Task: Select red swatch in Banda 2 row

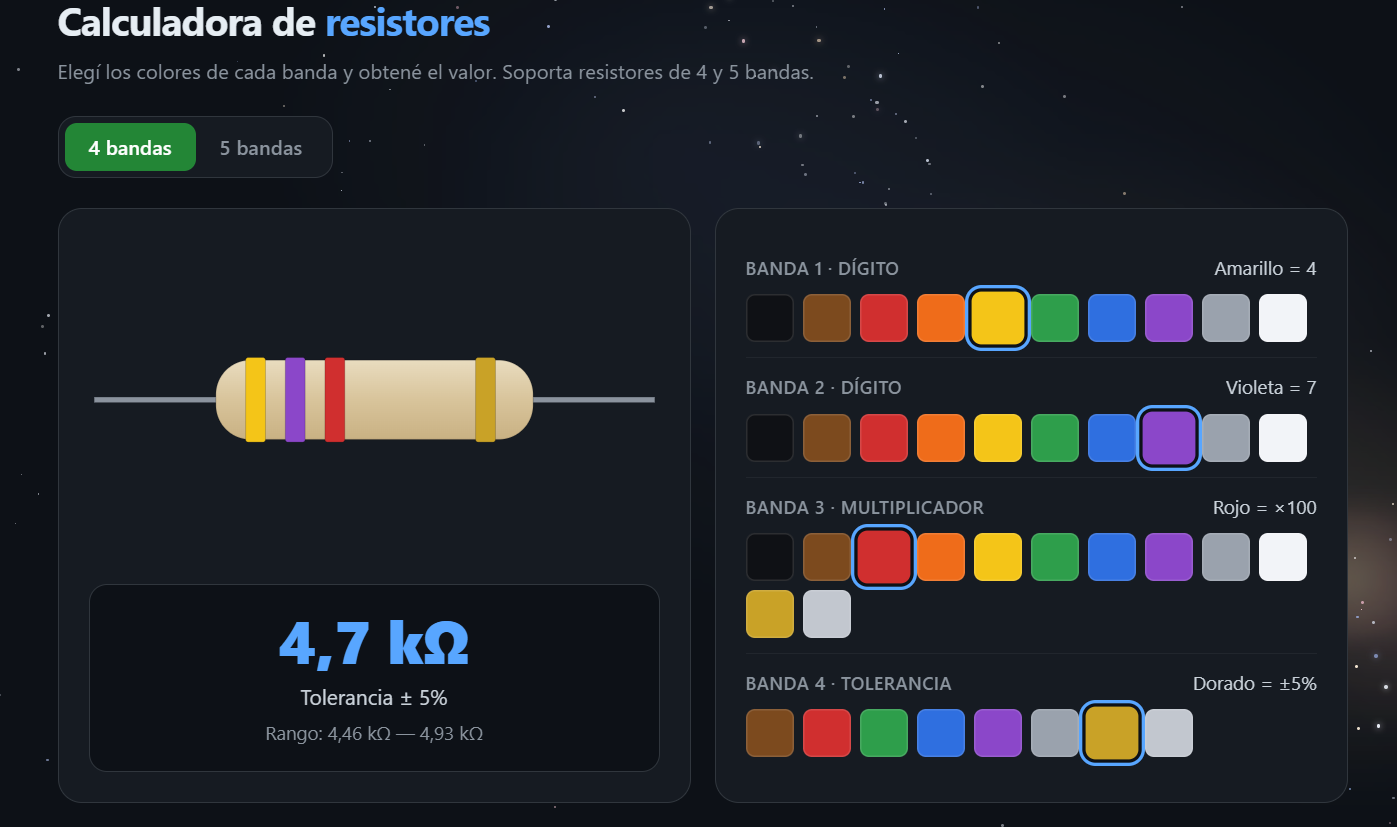Action: pos(884,438)
